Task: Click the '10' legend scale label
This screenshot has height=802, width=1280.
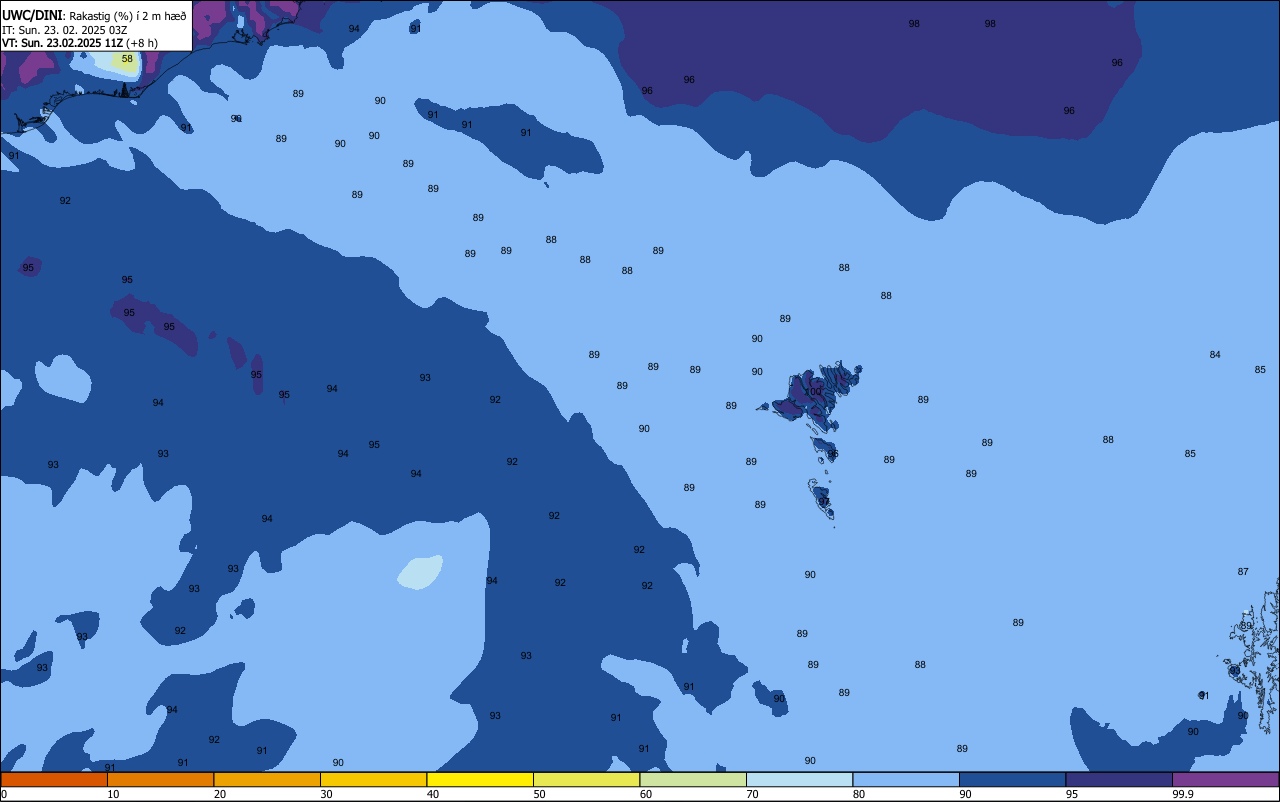Action: 113,794
